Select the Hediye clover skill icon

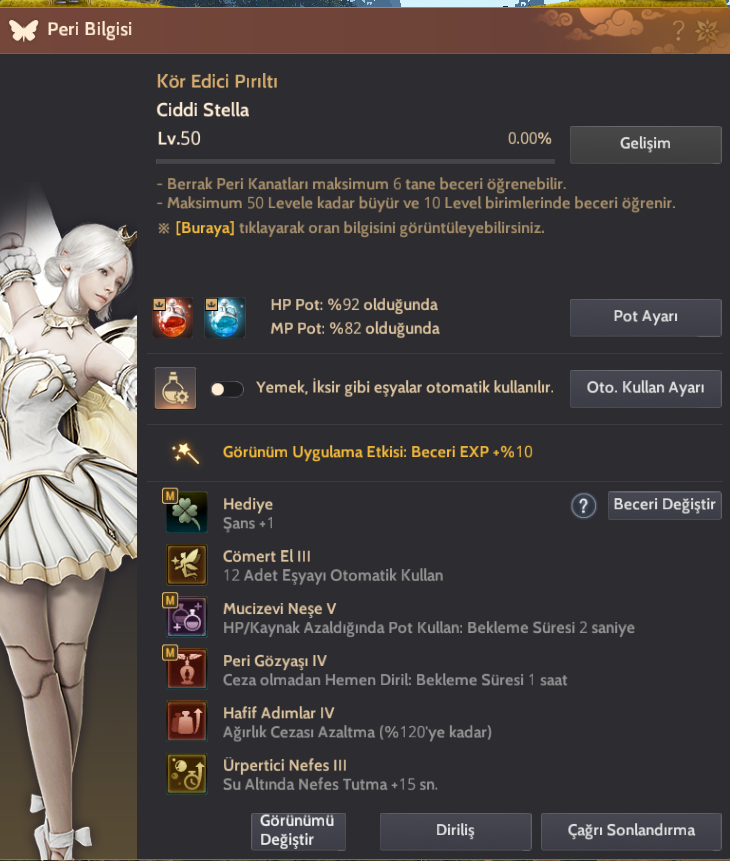[x=187, y=512]
